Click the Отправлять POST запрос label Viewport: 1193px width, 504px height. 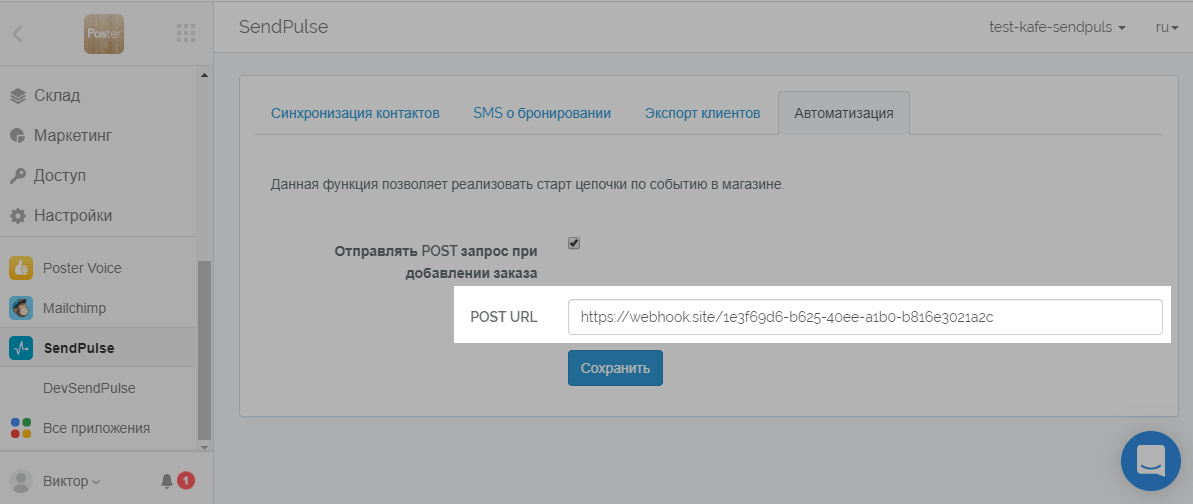pyautogui.click(x=436, y=262)
